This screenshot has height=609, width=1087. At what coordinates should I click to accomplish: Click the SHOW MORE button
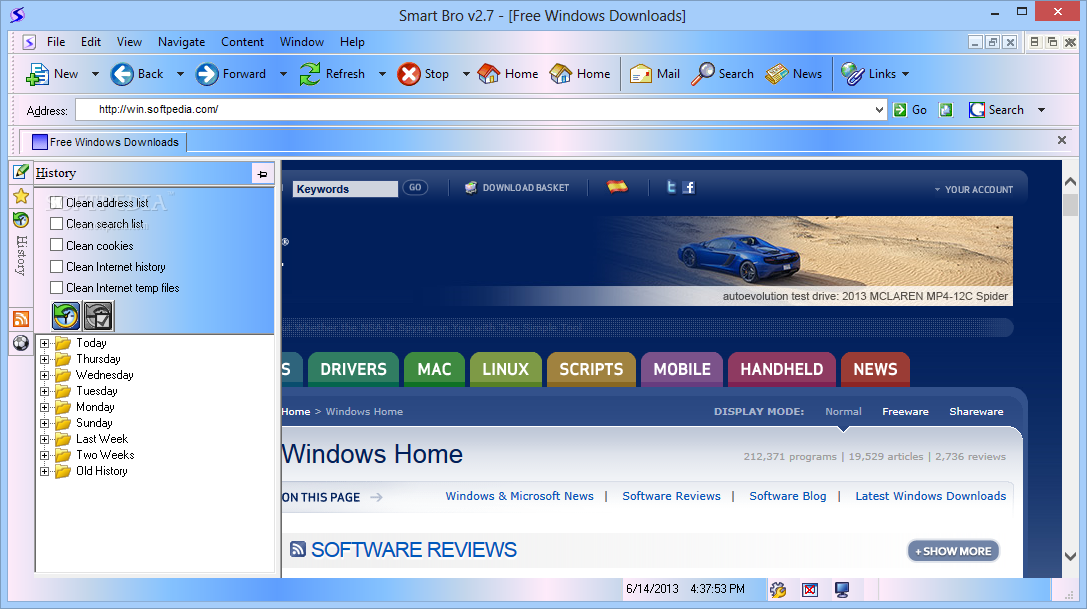pos(953,551)
